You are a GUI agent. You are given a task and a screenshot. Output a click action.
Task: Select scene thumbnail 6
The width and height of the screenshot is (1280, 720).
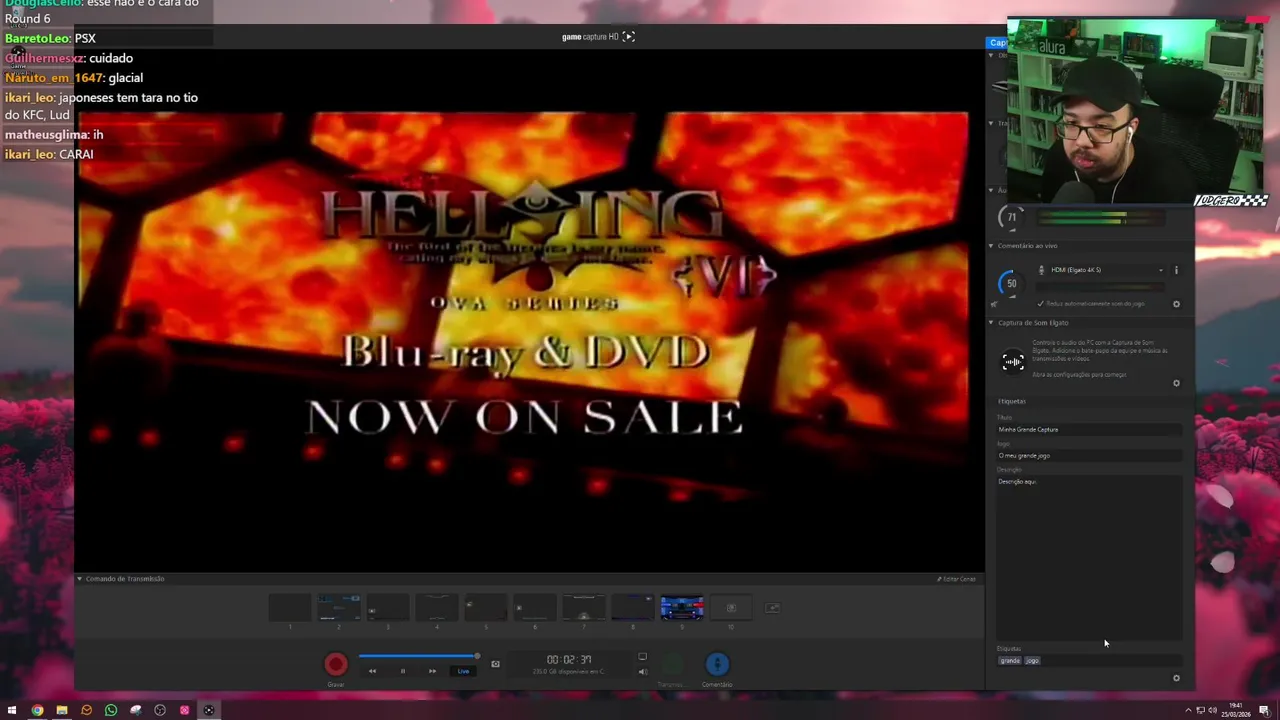[x=535, y=607]
